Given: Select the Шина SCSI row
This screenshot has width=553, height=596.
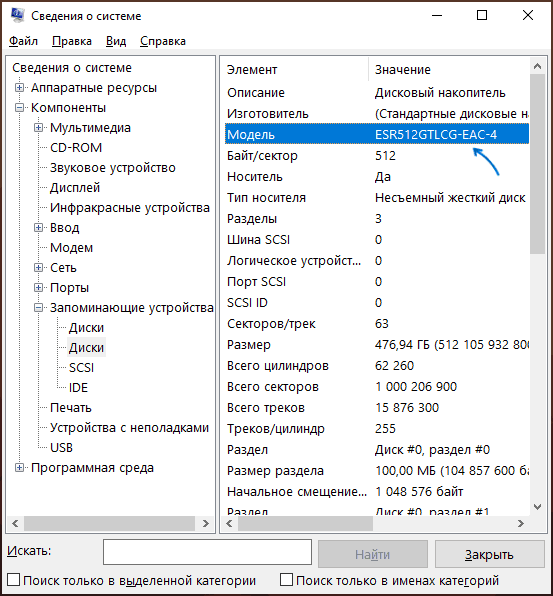Looking at the screenshot, I should (x=377, y=239).
